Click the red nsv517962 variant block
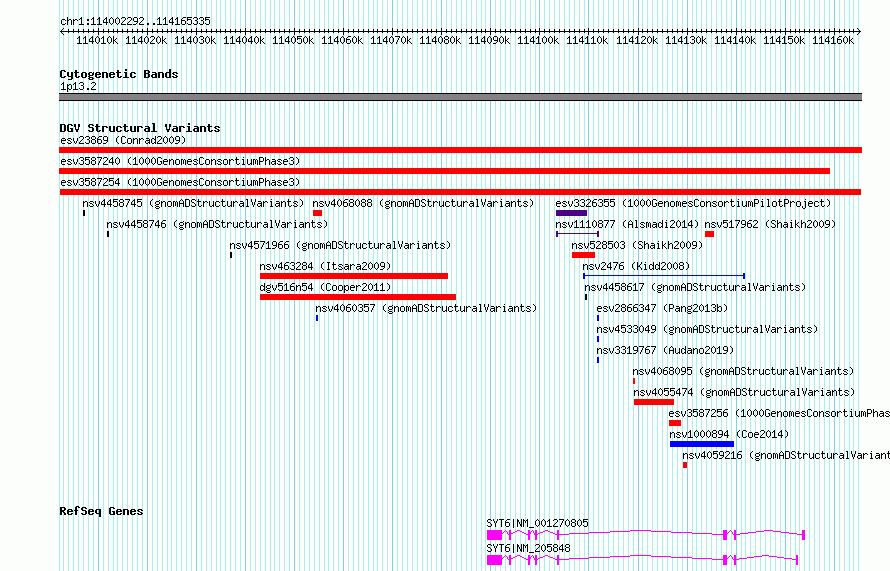This screenshot has height=571, width=890. [709, 234]
